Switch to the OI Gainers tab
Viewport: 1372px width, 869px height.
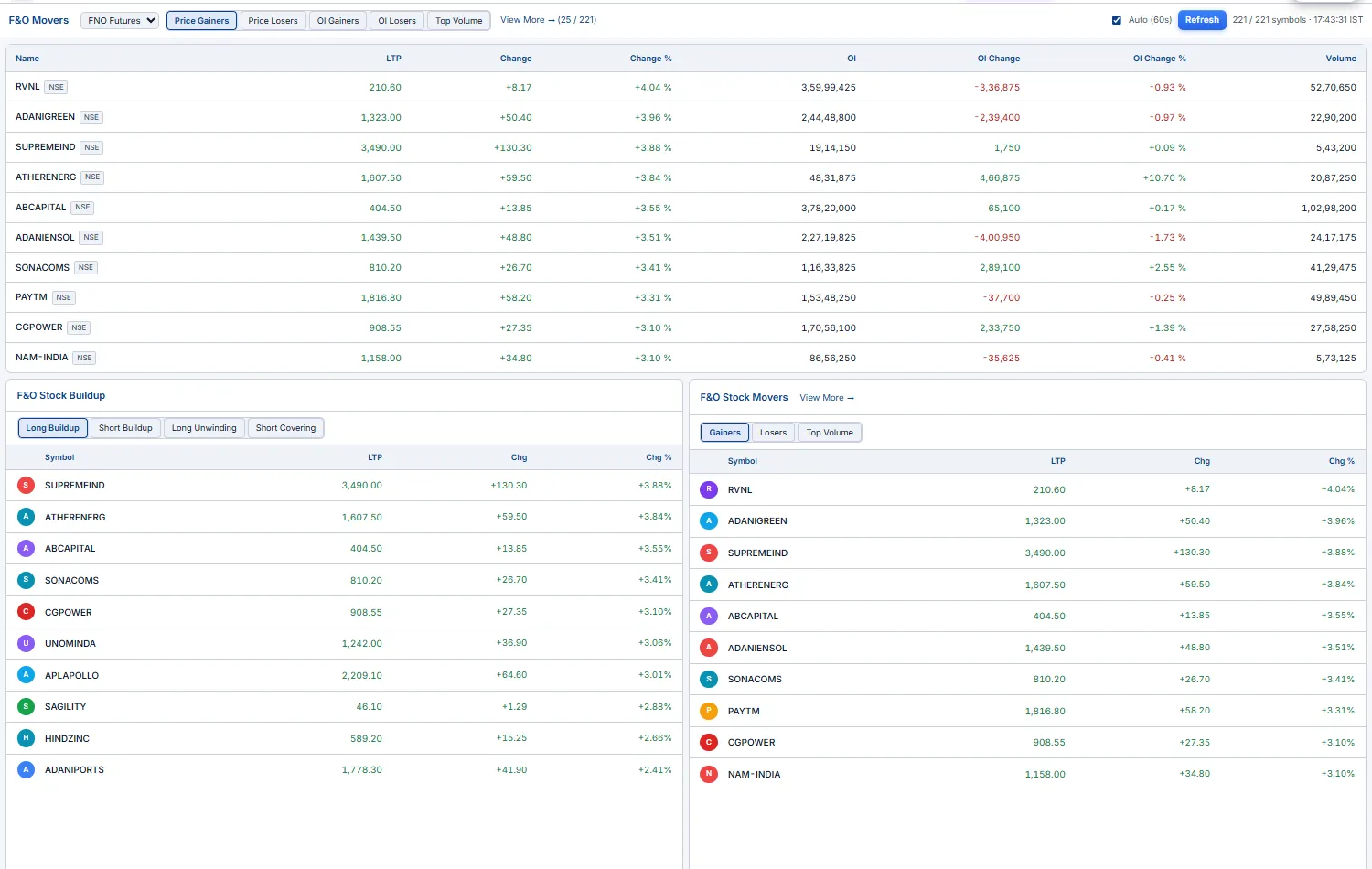[x=338, y=20]
